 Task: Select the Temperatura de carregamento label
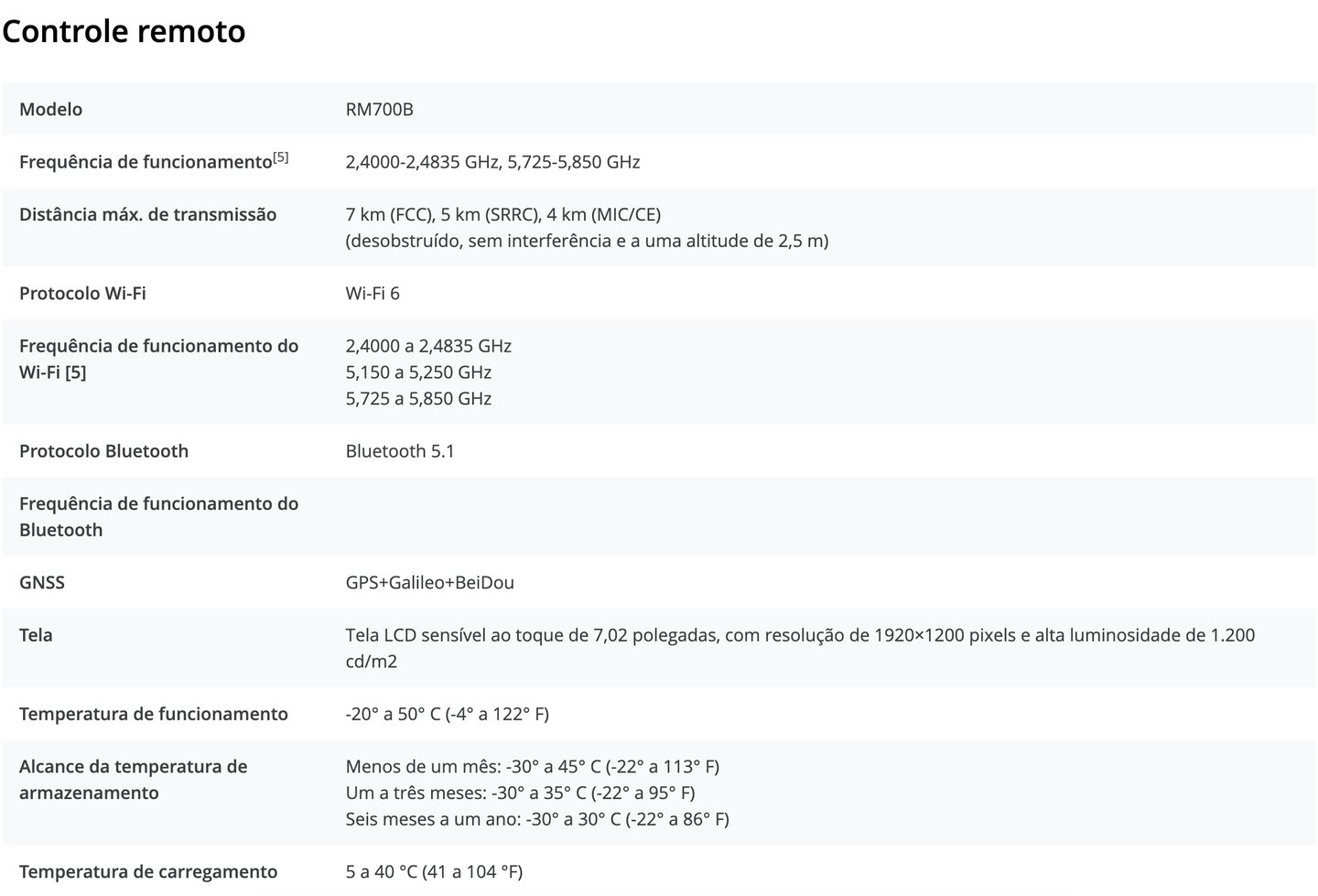(x=148, y=871)
